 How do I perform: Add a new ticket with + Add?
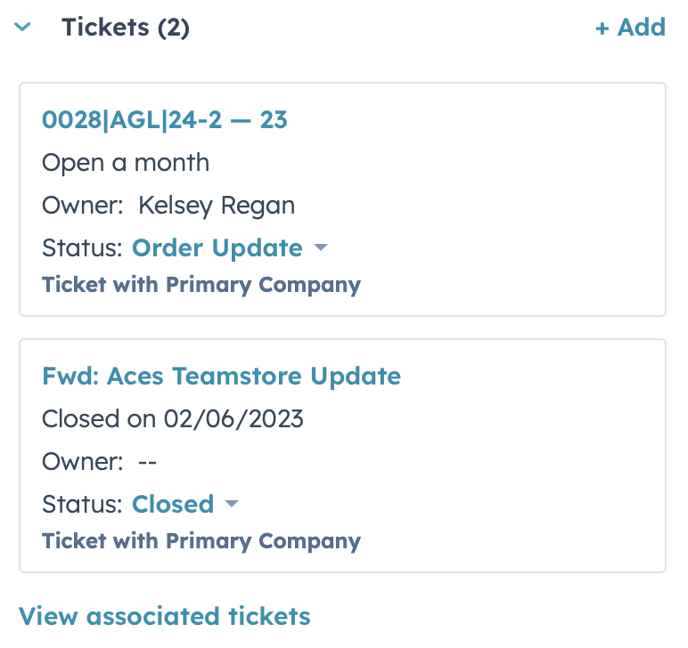(630, 28)
